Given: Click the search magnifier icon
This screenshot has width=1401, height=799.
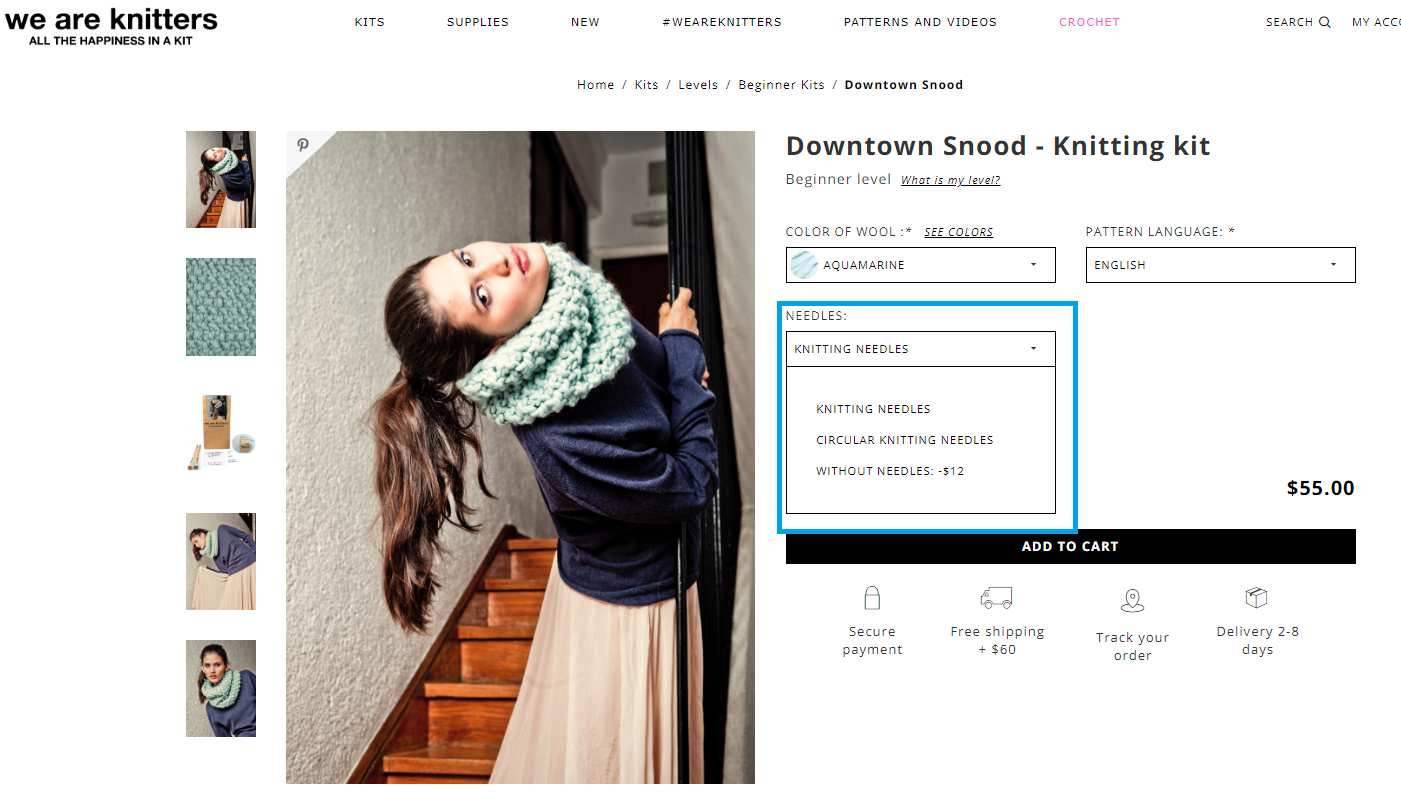Looking at the screenshot, I should point(1325,22).
